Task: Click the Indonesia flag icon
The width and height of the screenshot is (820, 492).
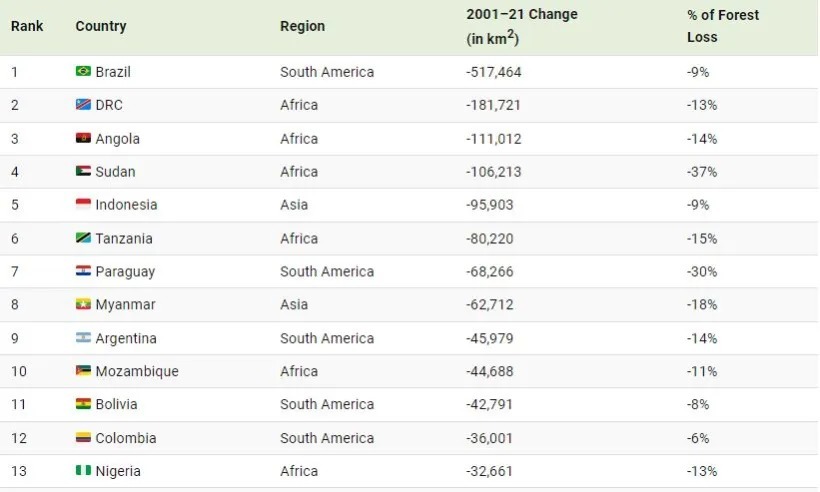Action: click(83, 205)
